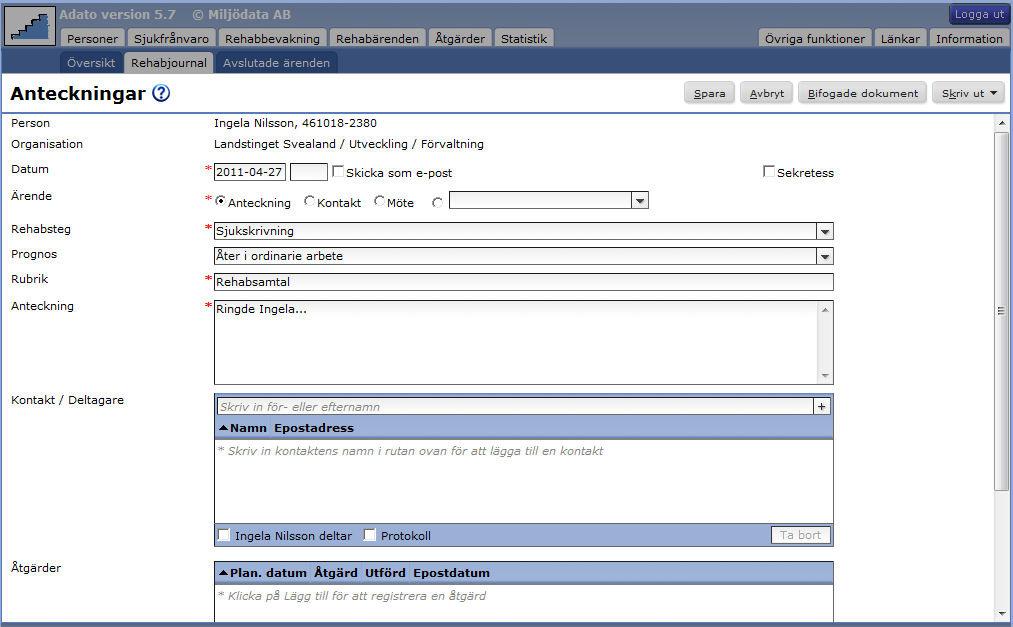Image resolution: width=1013 pixels, height=627 pixels.
Task: Click the Anteckning textarea scroll-up arrow
Action: 825,310
